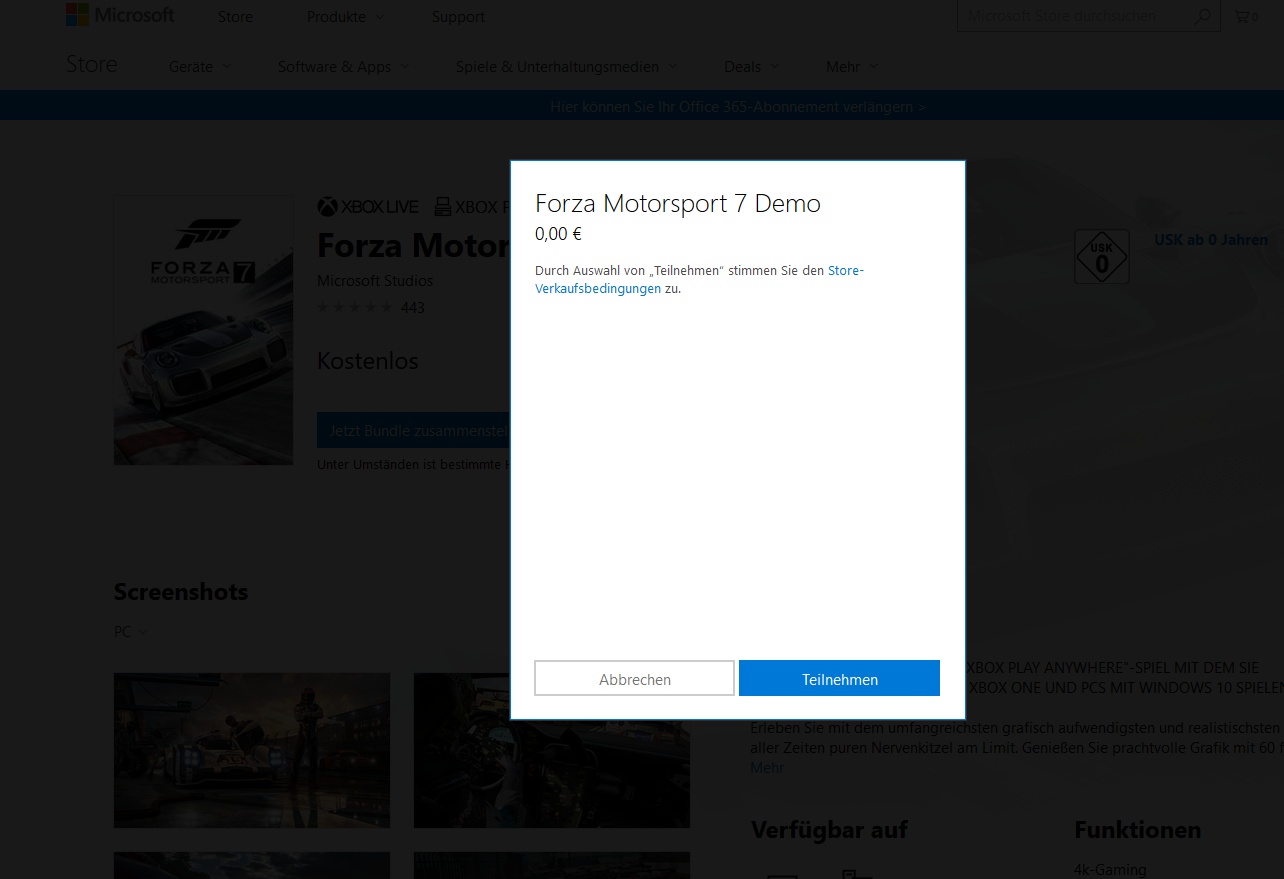1284x879 pixels.
Task: Click the USK 0 rating badge icon
Action: 1101,257
